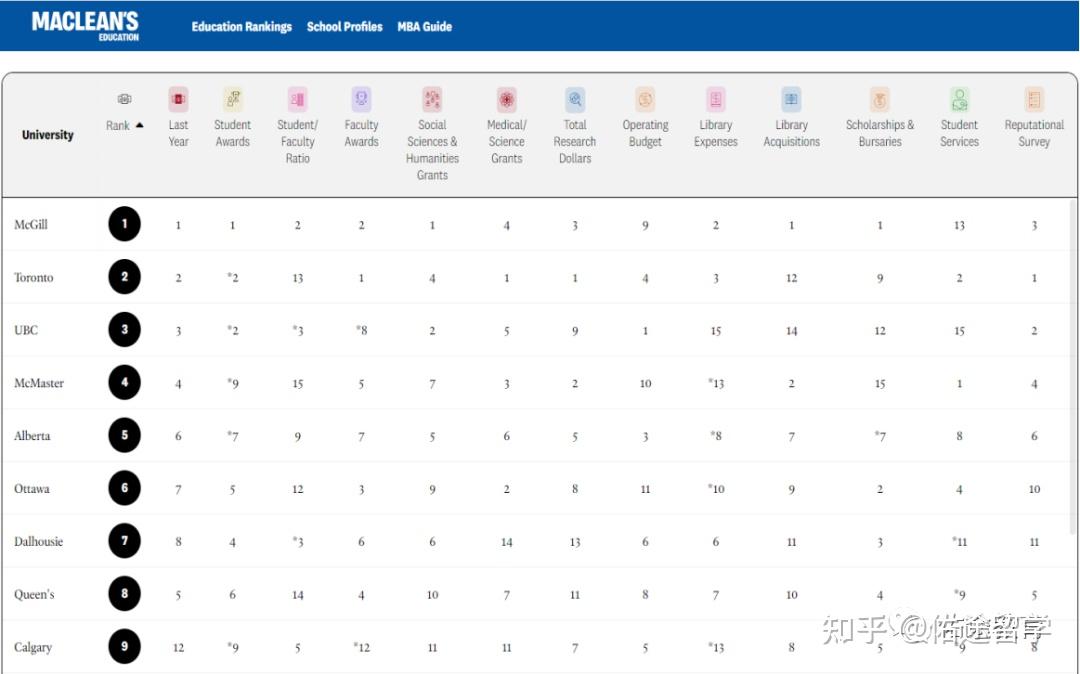Image resolution: width=1080 pixels, height=674 pixels.
Task: Select the Queen's university name
Action: point(34,594)
